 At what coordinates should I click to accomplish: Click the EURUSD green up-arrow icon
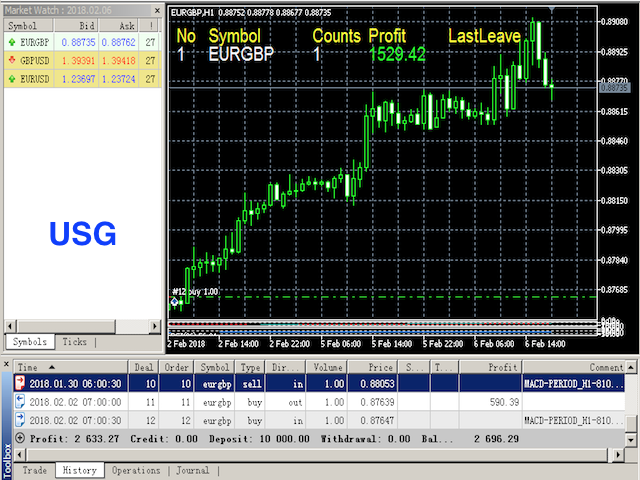pyautogui.click(x=12, y=78)
